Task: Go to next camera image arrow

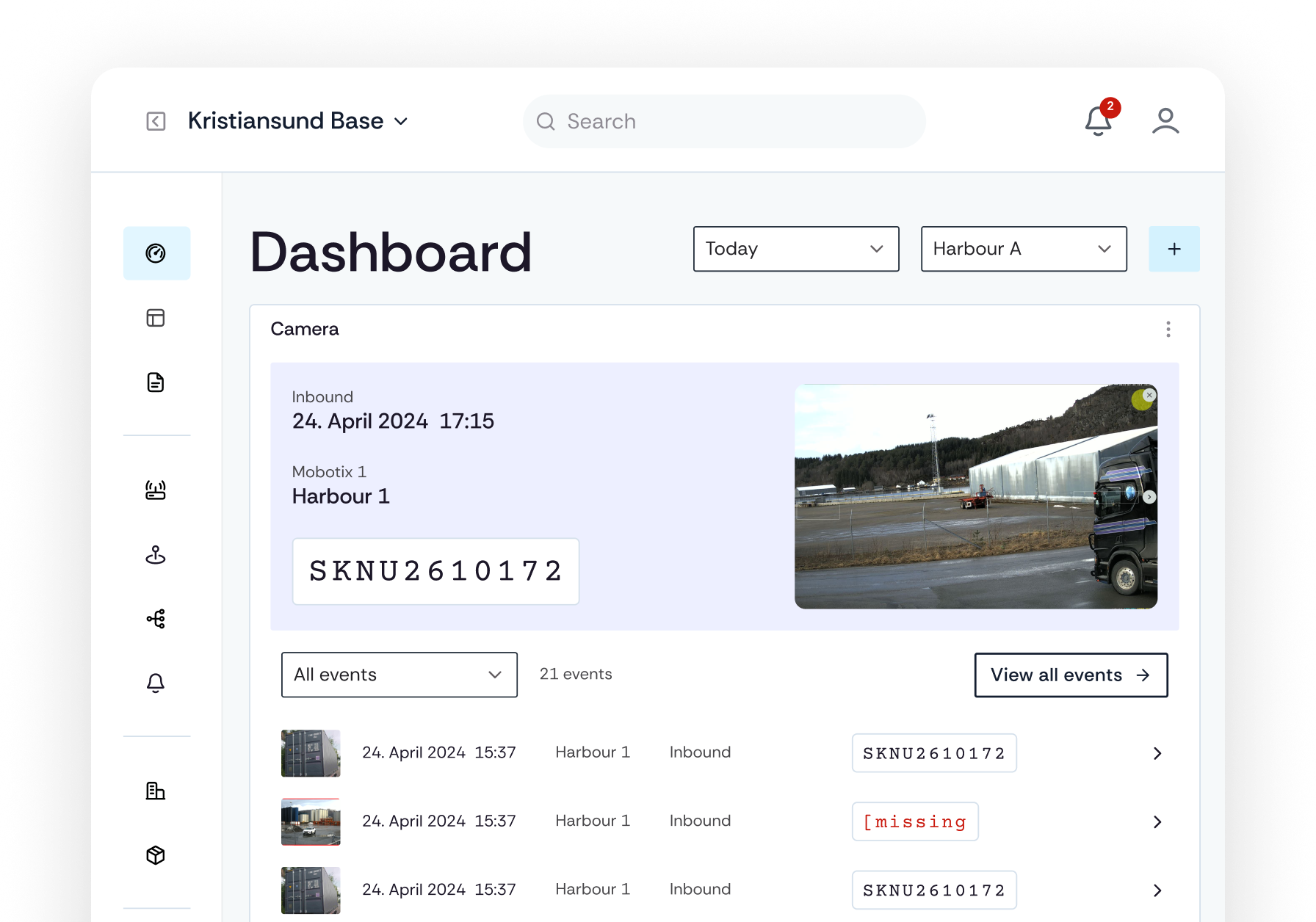Action: [1149, 497]
